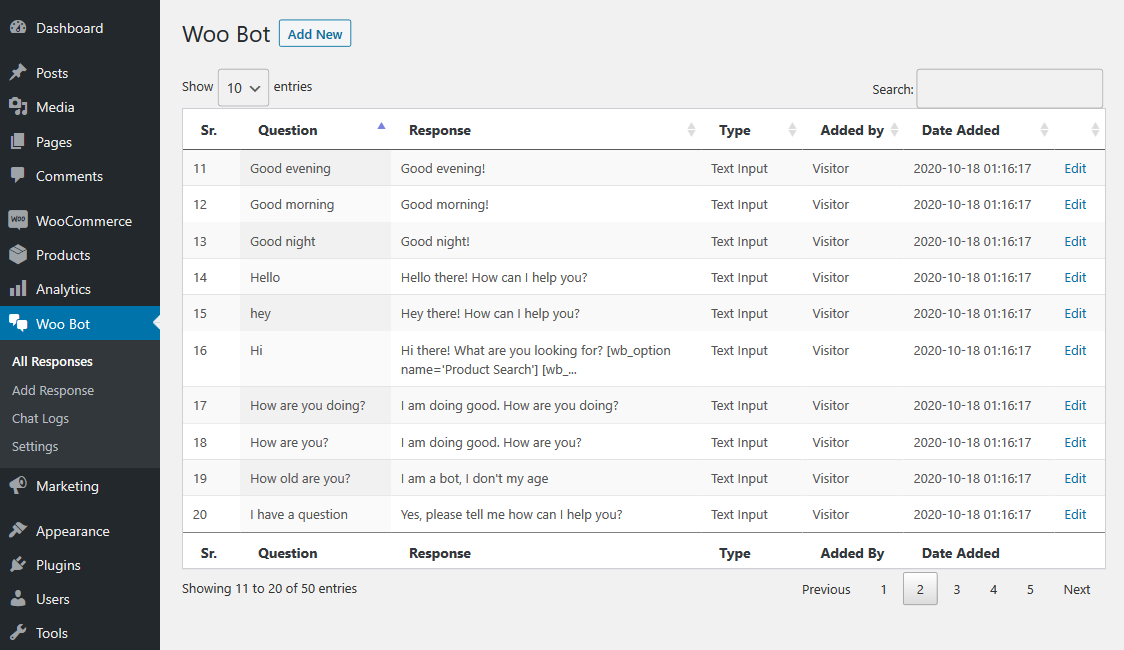Screen dimensions: 1124x650
Task: Click the Media library icon
Action: click(x=18, y=107)
